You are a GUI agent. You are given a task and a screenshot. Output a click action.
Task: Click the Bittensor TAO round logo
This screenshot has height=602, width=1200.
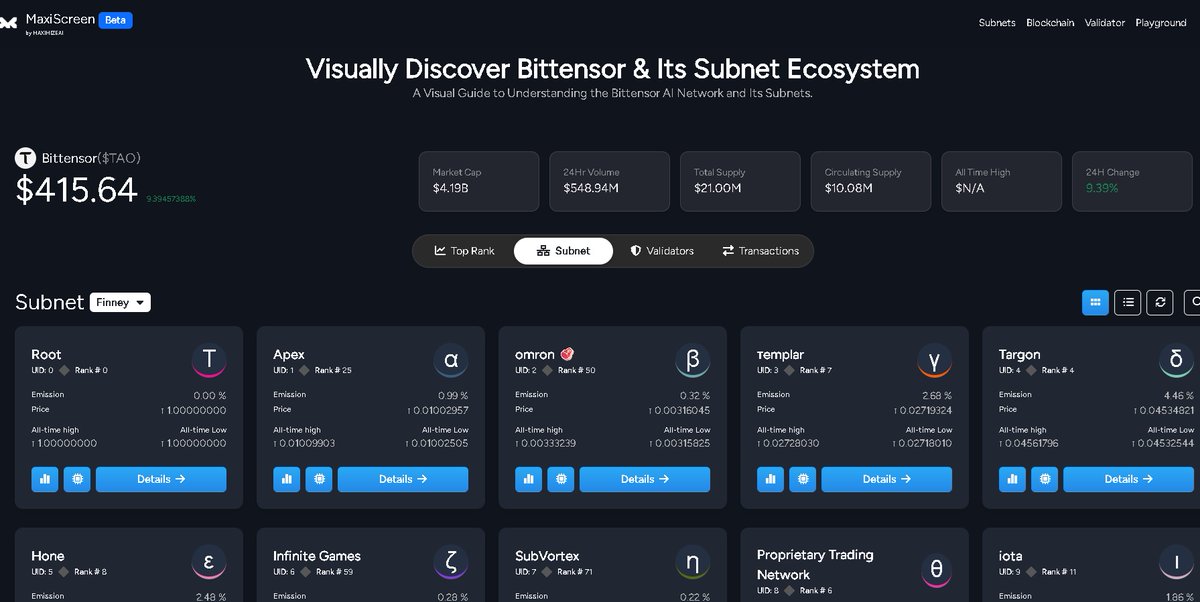coord(25,158)
